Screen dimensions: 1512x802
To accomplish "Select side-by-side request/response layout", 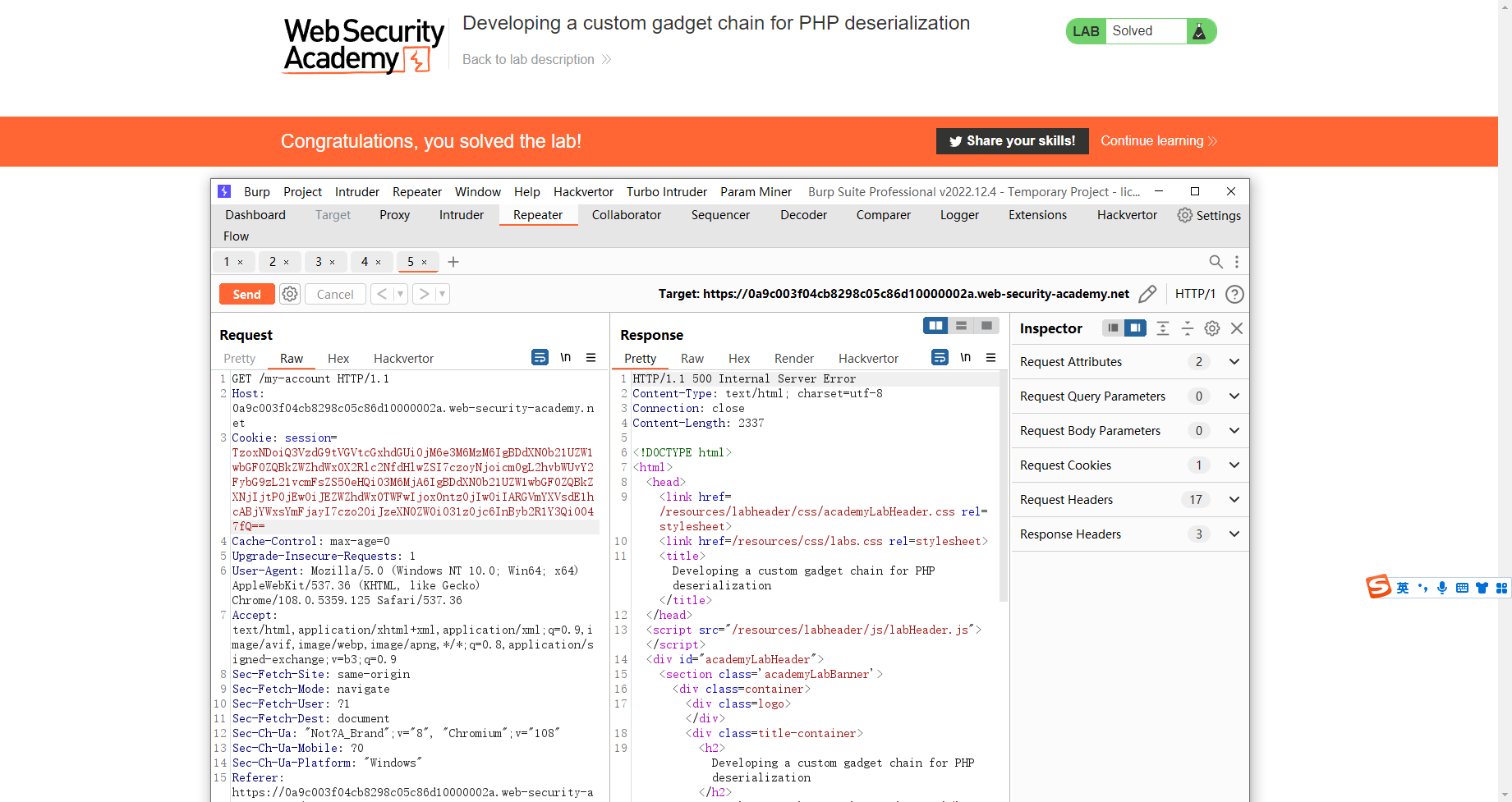I will (935, 326).
